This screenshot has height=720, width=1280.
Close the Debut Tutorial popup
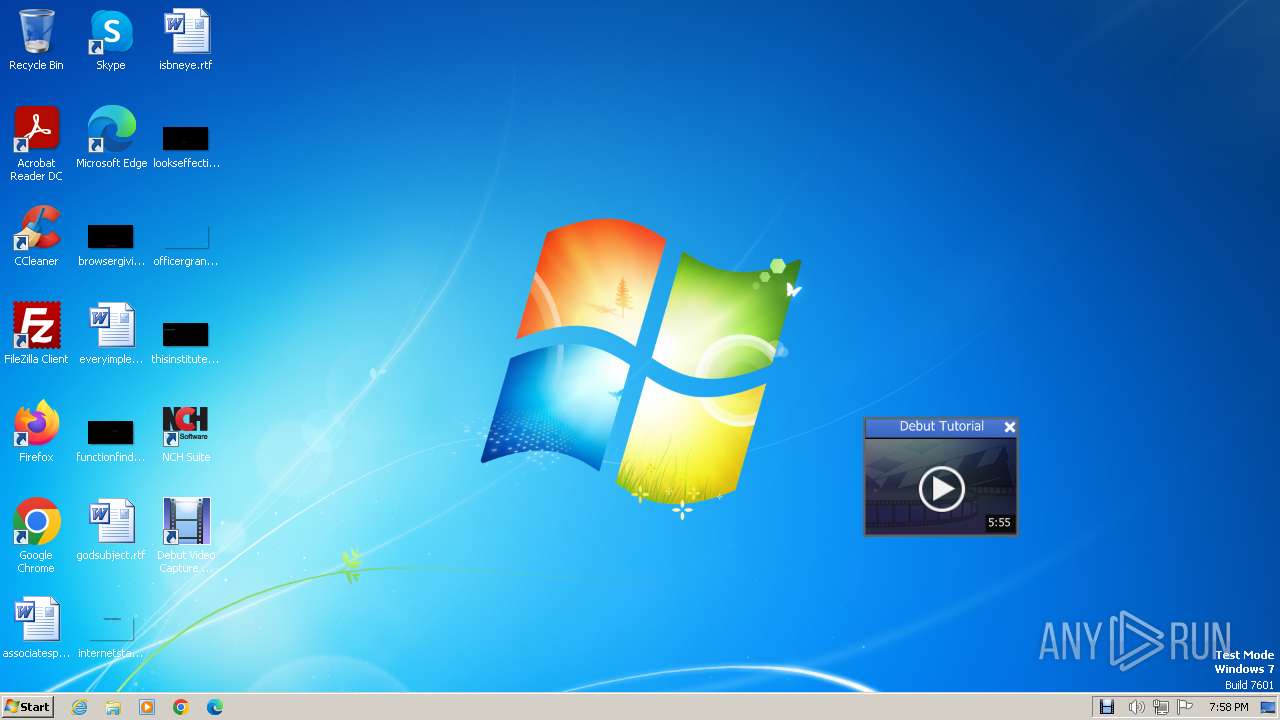[1010, 427]
